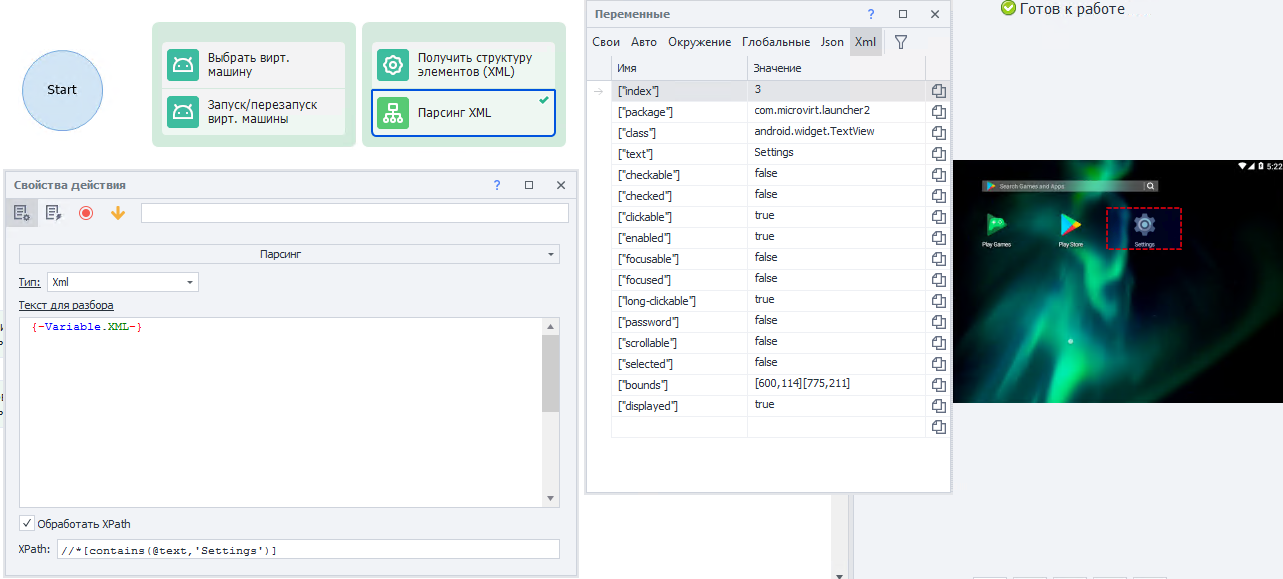The image size is (1283, 579).
Task: Tap the Settings gear icon in emulator
Action: (x=1144, y=225)
